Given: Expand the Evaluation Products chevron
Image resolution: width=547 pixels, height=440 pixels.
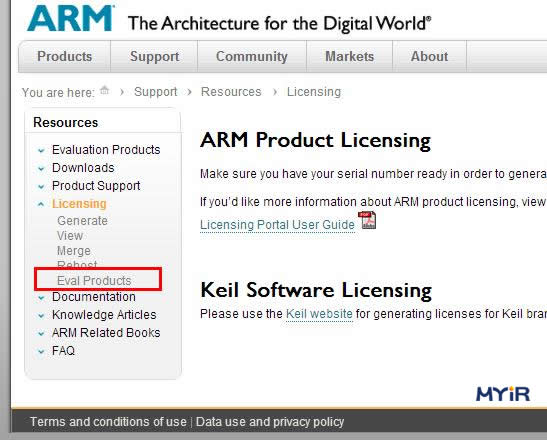Looking at the screenshot, I should [41, 150].
